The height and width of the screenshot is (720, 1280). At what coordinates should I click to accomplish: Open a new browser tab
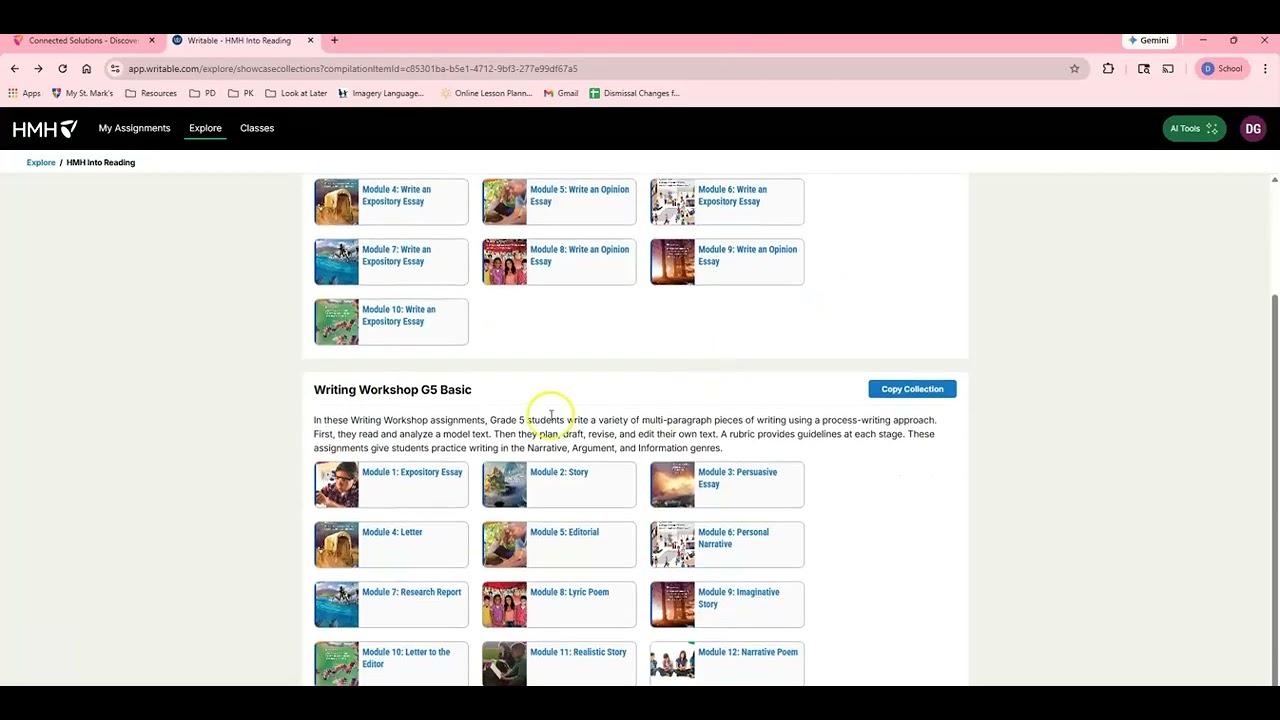click(334, 40)
